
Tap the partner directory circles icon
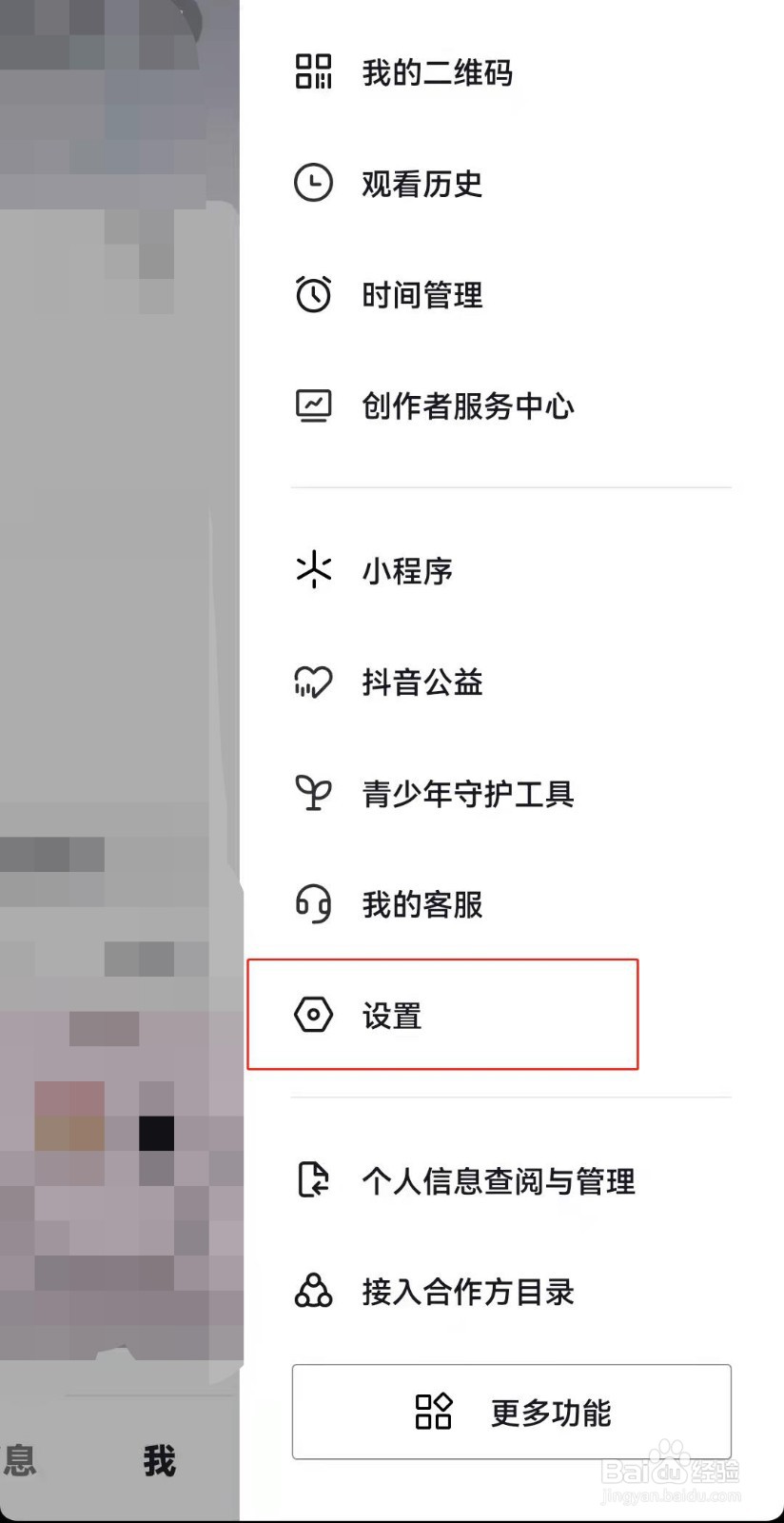[x=313, y=1291]
